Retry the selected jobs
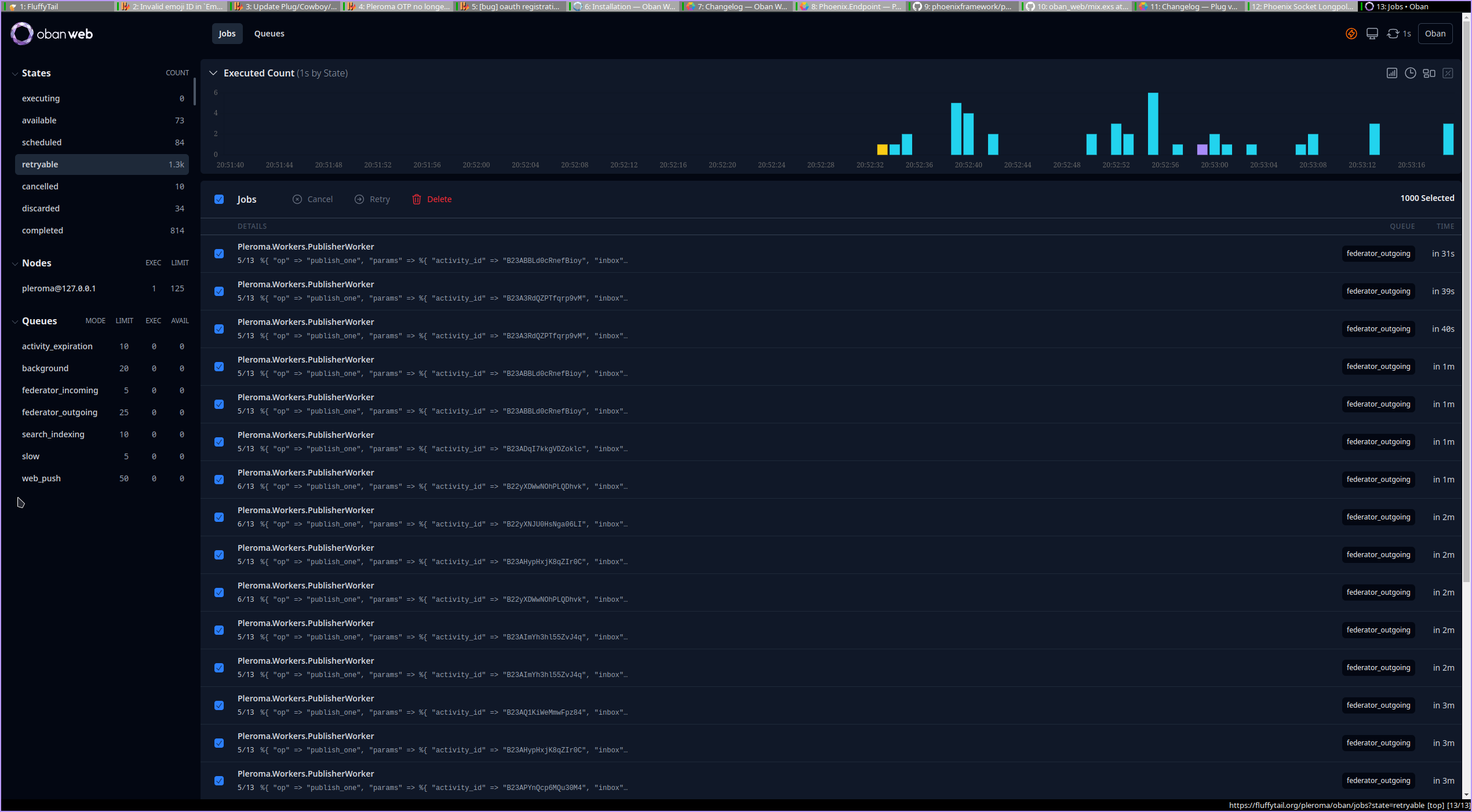The image size is (1472, 812). (x=372, y=199)
